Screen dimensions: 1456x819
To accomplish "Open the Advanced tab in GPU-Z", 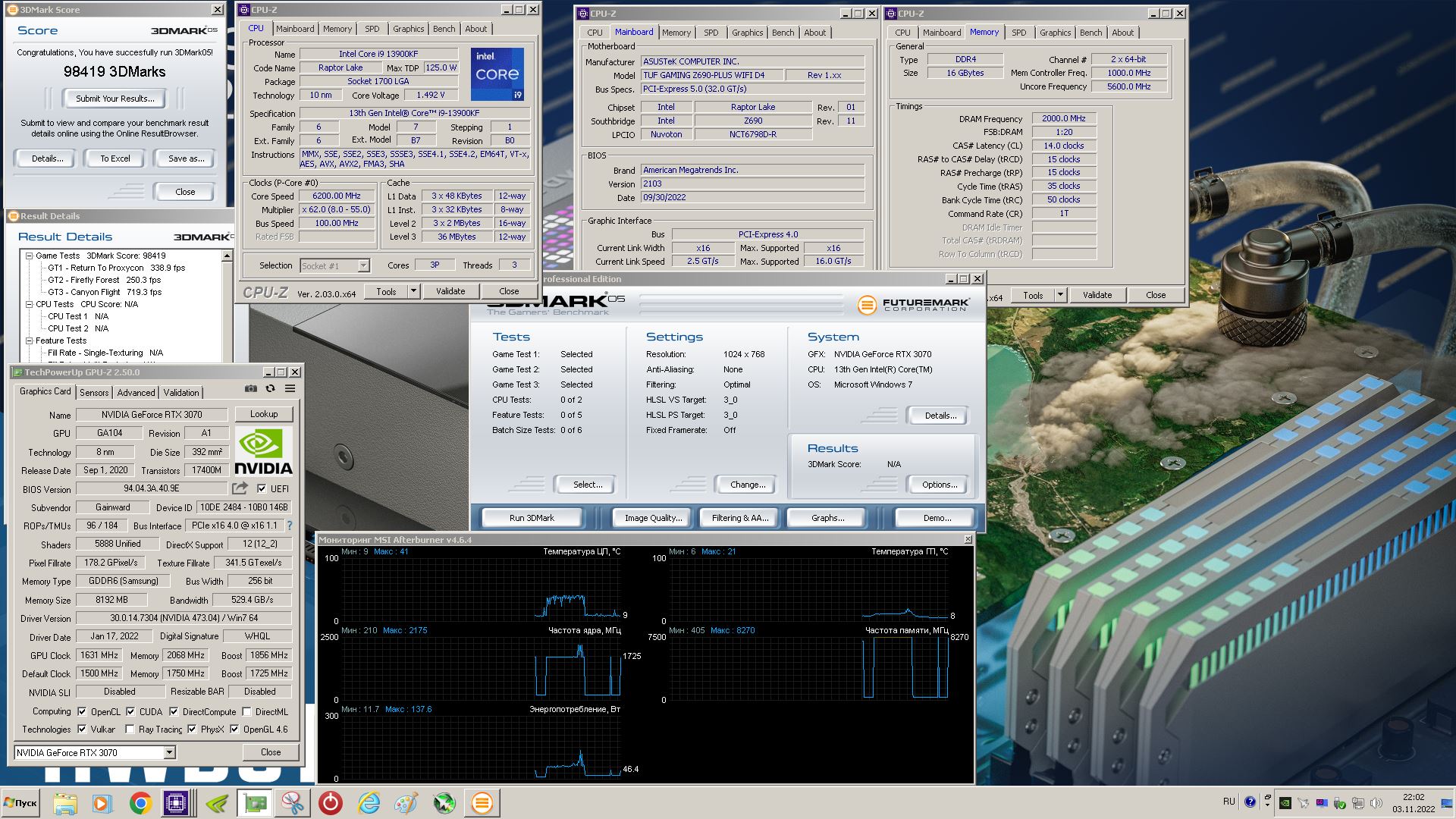I will [136, 392].
